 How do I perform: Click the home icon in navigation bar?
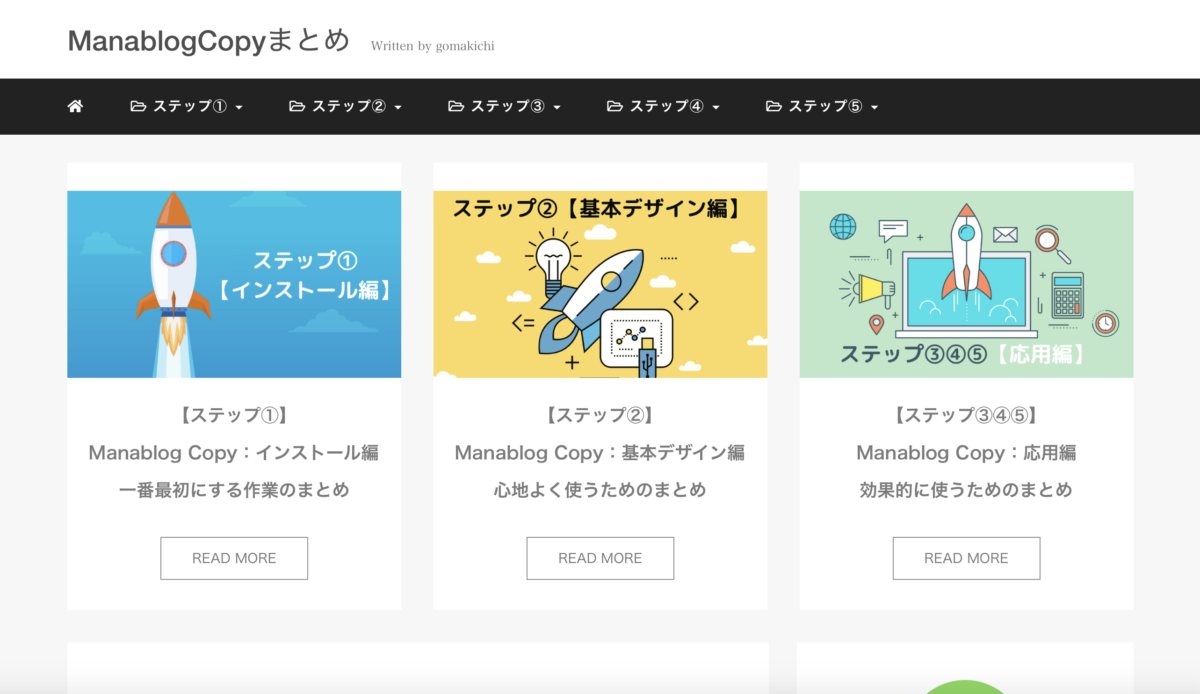(x=75, y=106)
